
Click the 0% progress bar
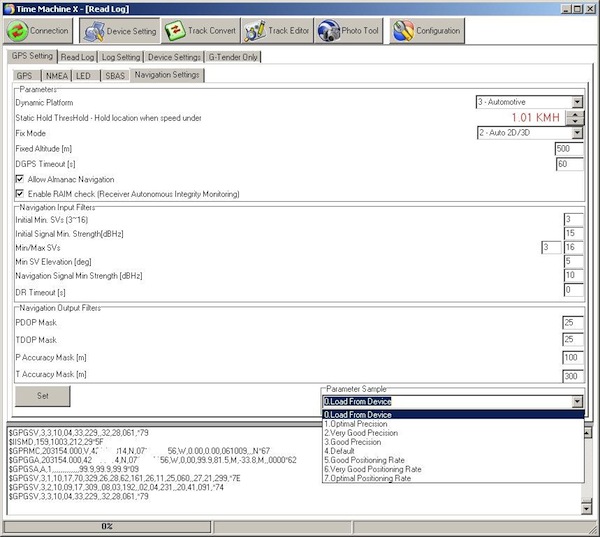click(107, 527)
